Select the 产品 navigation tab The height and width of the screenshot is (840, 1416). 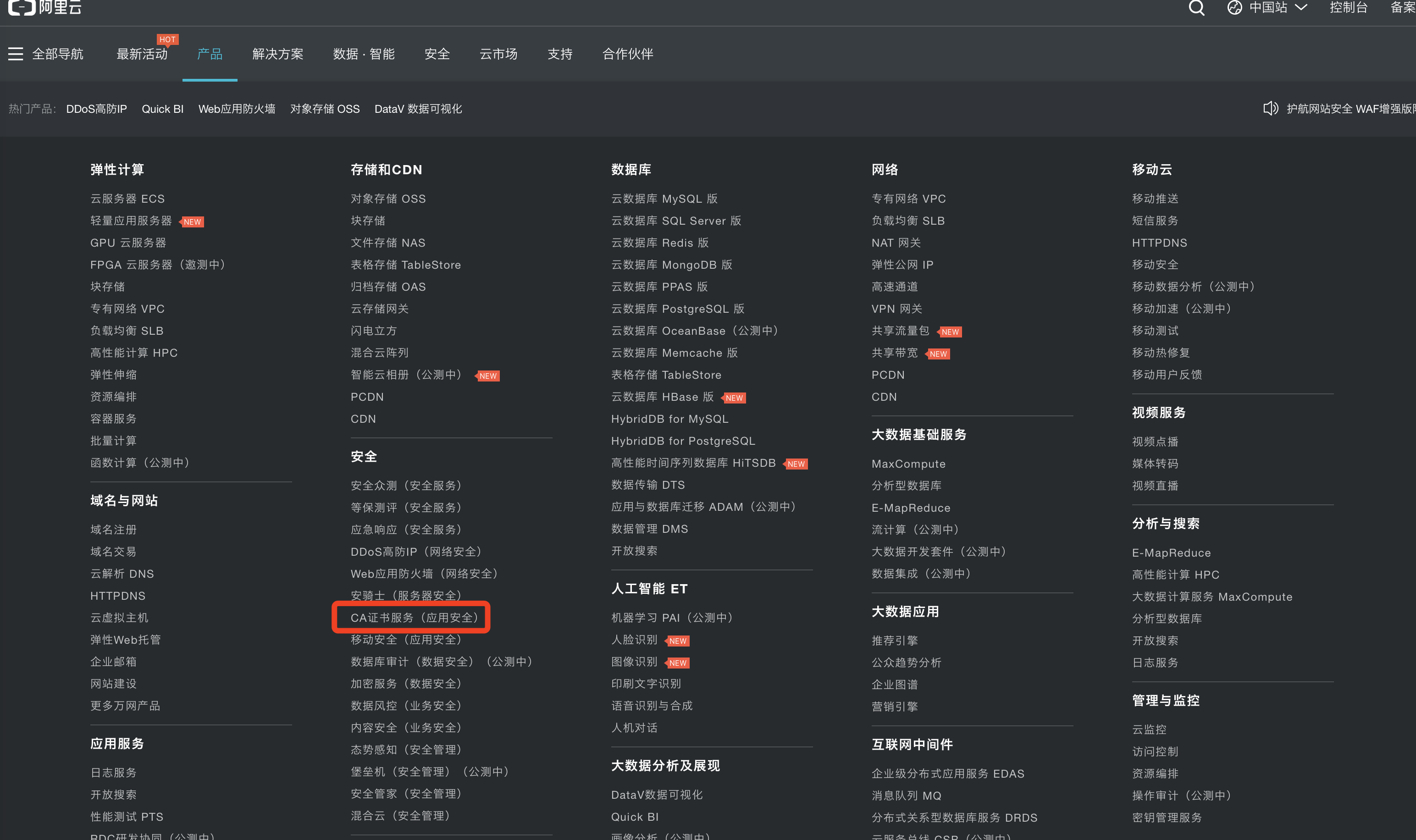click(x=210, y=55)
